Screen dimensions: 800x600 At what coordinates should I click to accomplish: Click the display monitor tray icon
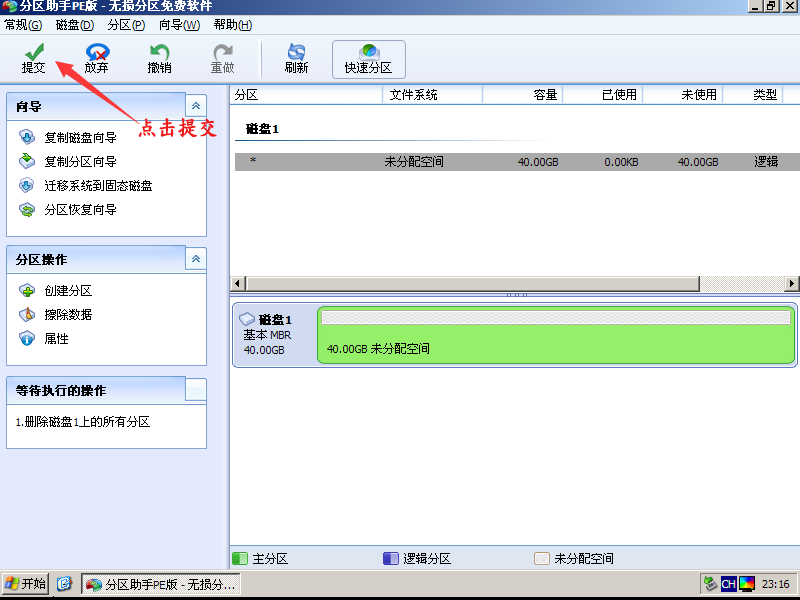747,584
